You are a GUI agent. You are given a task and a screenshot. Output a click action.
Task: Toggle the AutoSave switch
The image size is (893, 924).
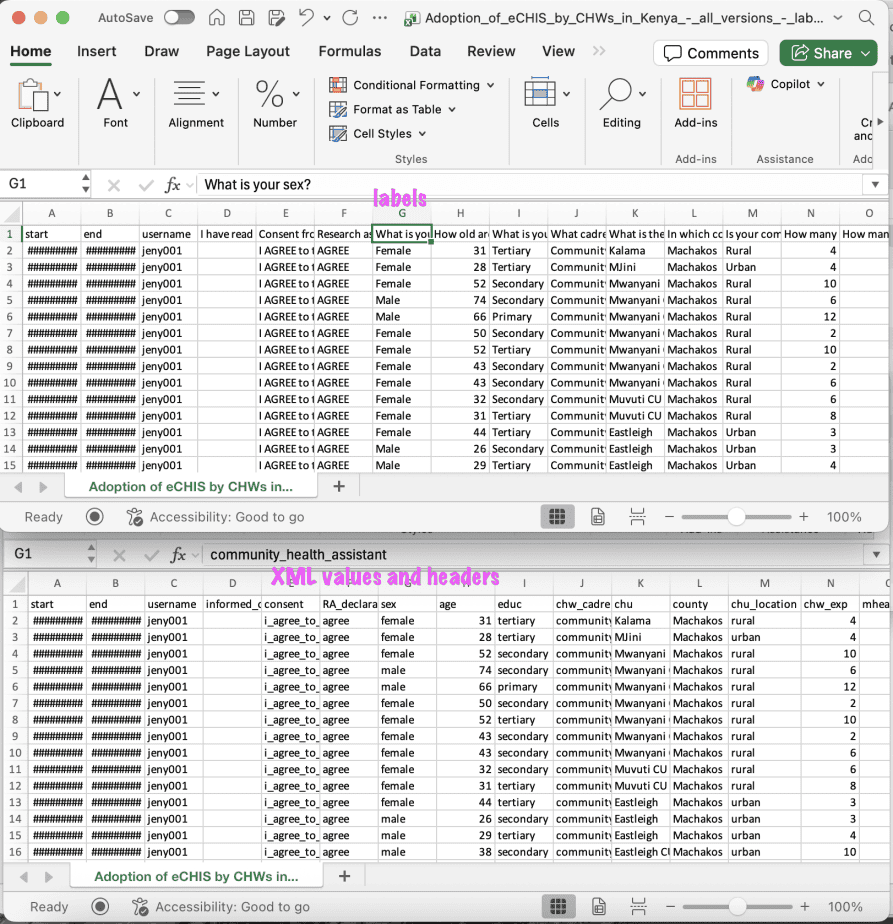pos(179,18)
